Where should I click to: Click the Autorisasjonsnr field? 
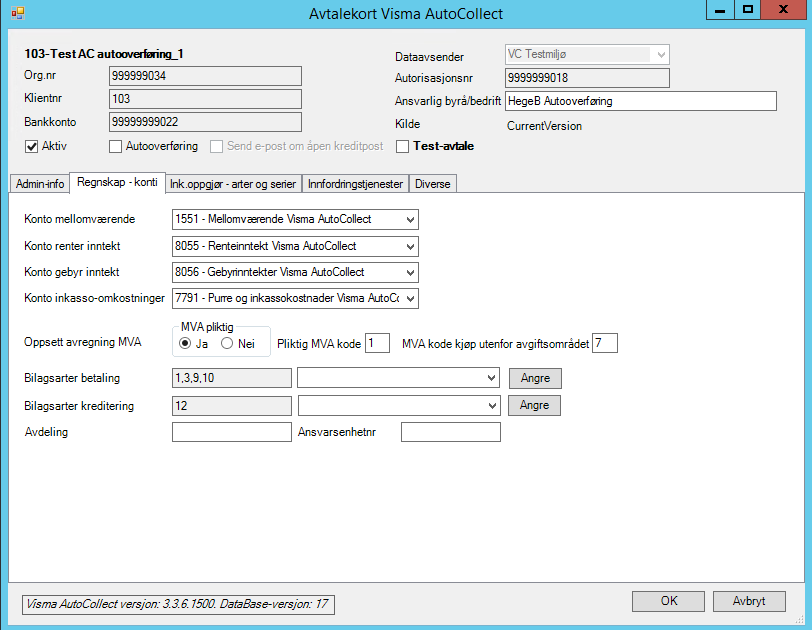click(587, 78)
